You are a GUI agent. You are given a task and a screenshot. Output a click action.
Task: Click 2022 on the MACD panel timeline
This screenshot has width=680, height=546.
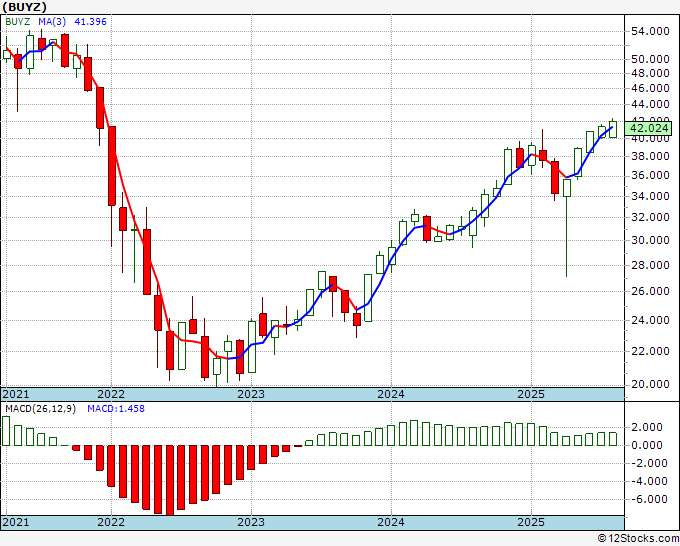click(111, 522)
